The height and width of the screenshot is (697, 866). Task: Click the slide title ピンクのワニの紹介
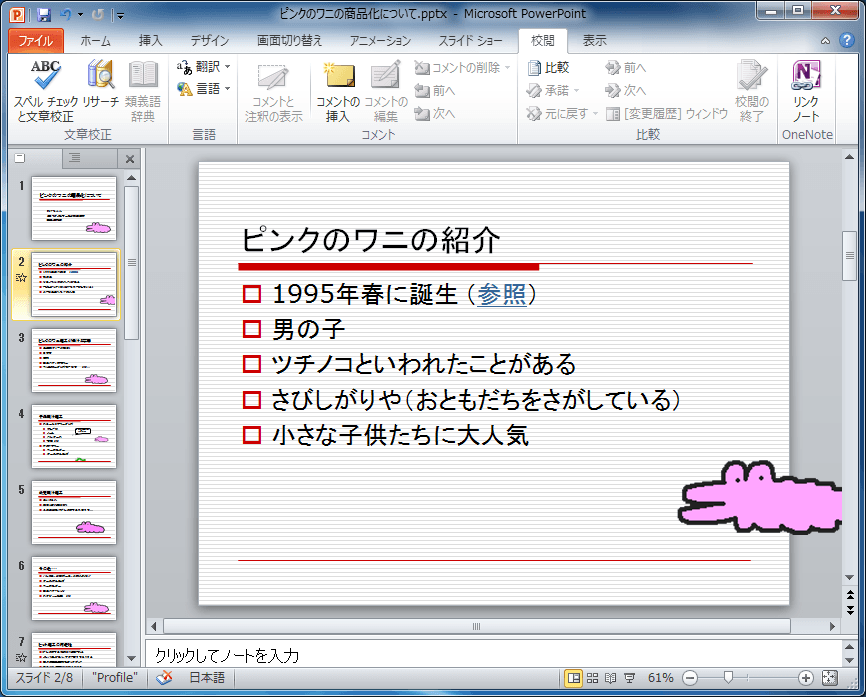(x=371, y=240)
